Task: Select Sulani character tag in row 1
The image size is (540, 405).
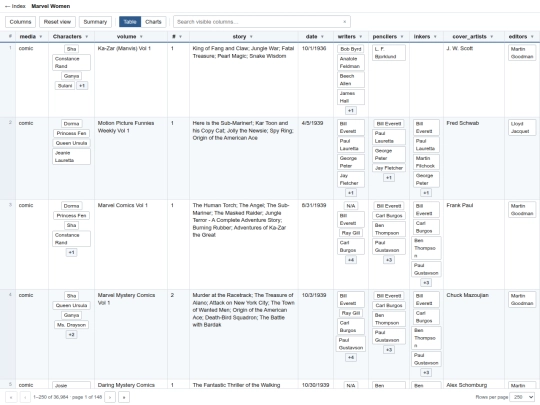Action: [x=65, y=85]
